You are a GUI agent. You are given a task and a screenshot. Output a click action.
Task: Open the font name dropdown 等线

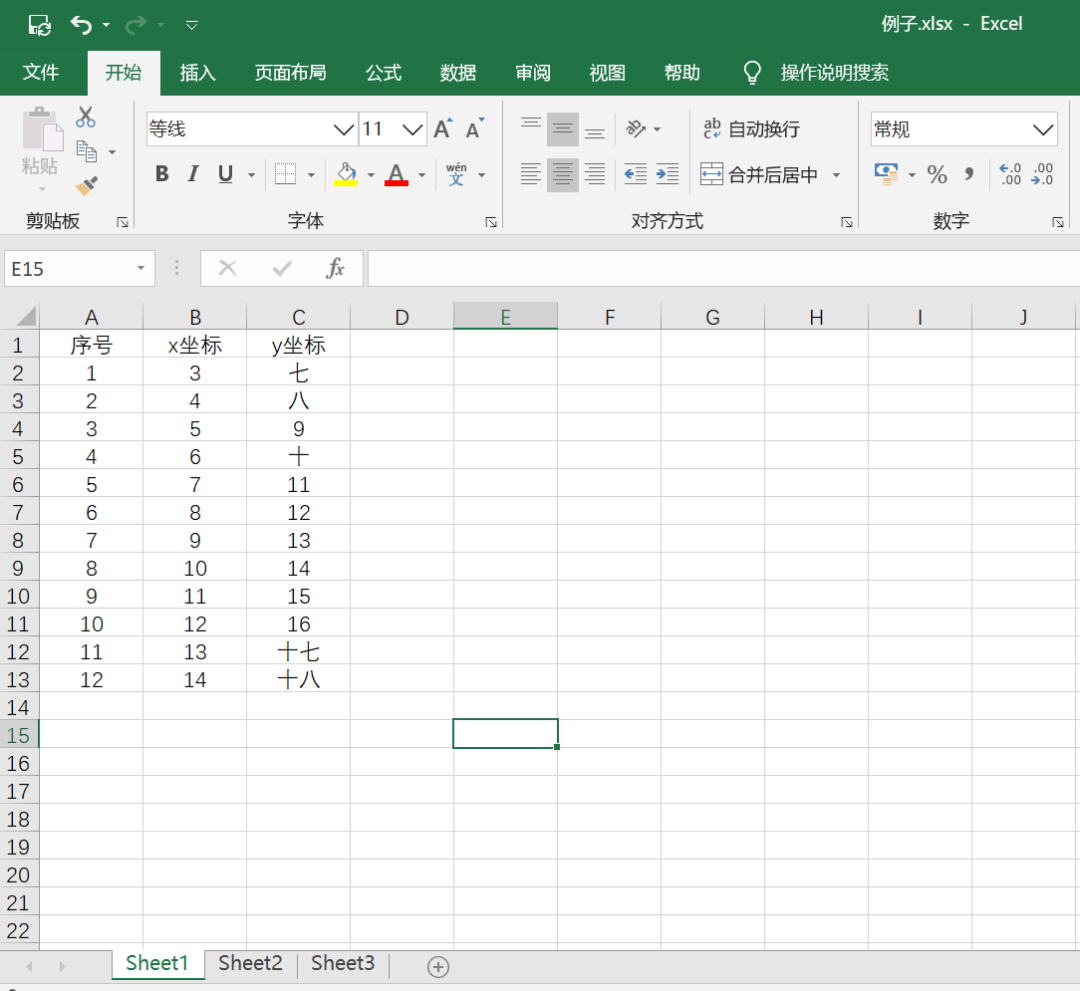click(x=344, y=129)
